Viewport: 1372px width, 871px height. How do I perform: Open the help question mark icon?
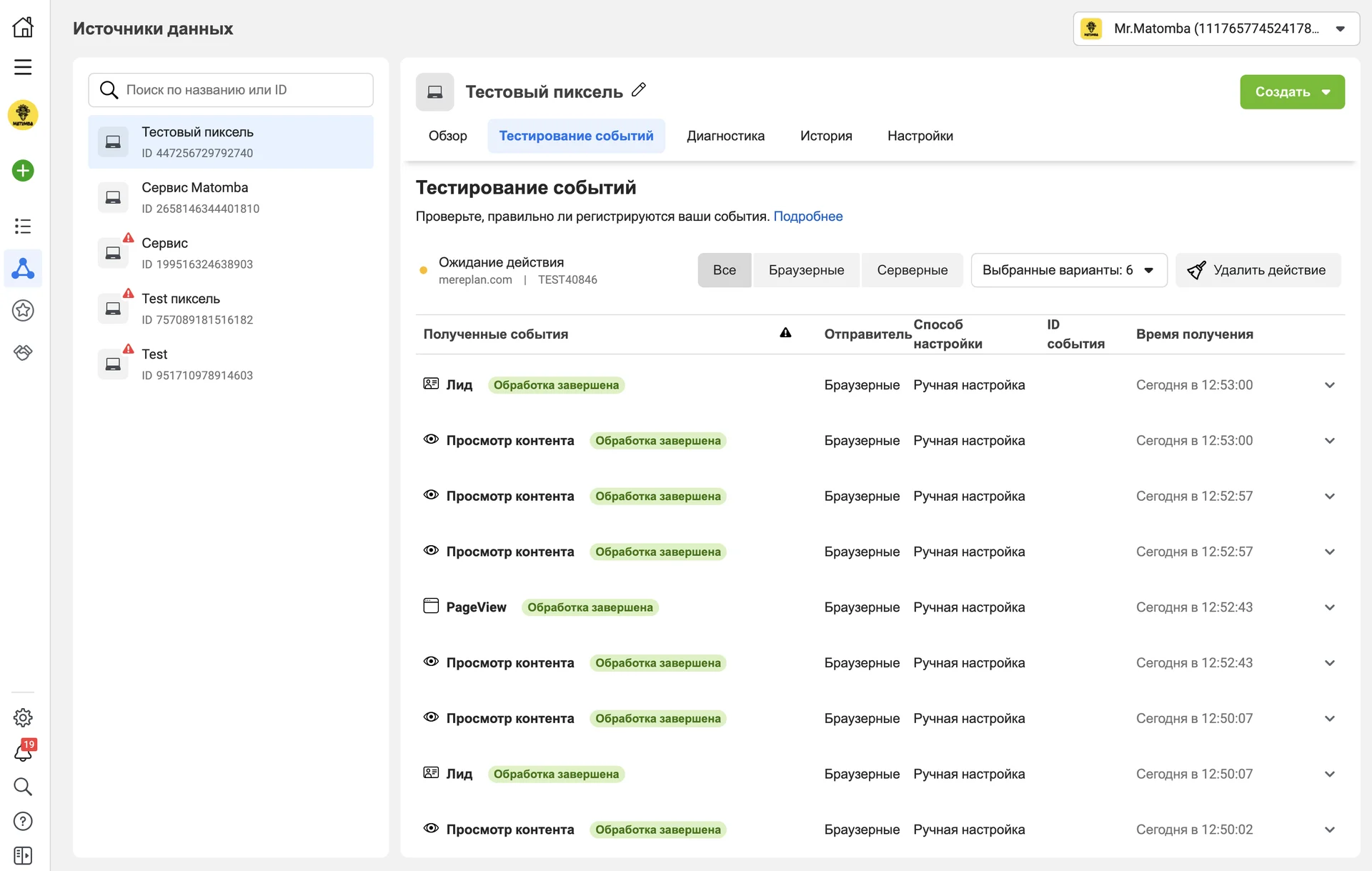(23, 821)
